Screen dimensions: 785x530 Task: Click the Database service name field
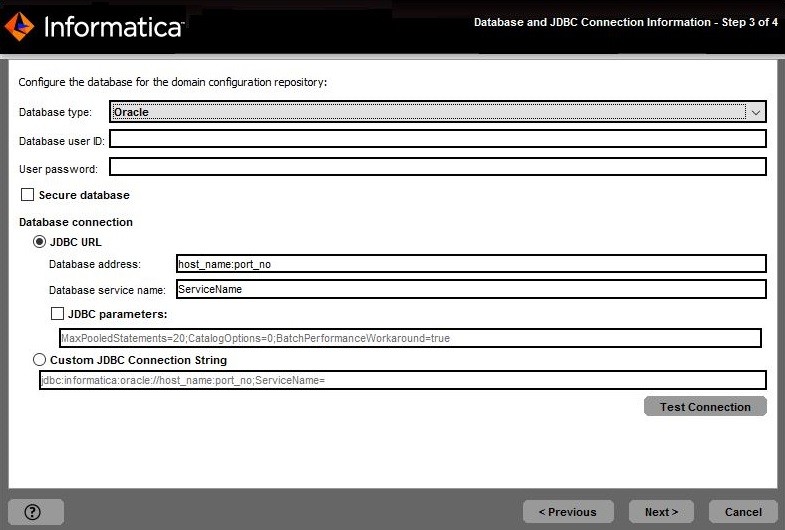pyautogui.click(x=471, y=289)
